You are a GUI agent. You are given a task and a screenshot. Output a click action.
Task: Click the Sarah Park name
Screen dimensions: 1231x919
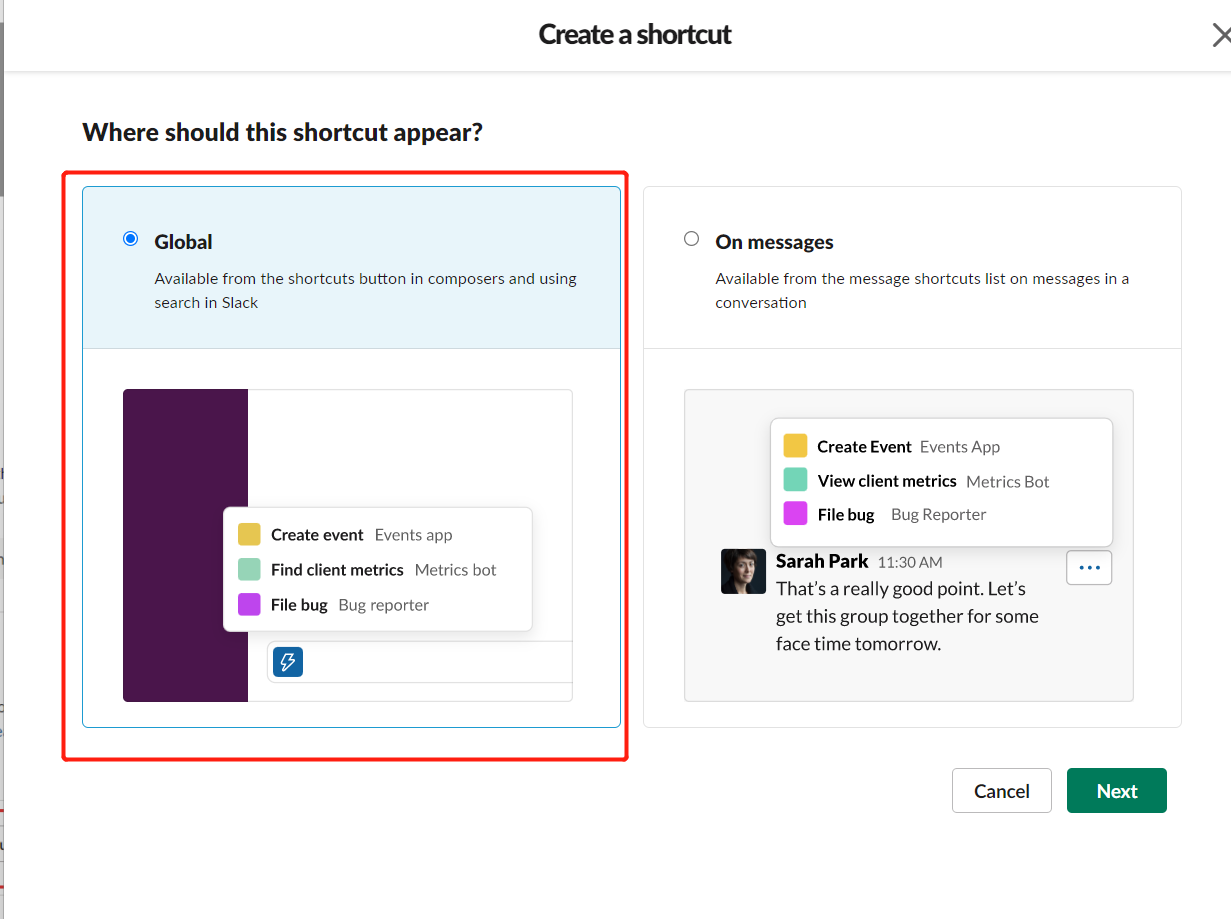[822, 561]
